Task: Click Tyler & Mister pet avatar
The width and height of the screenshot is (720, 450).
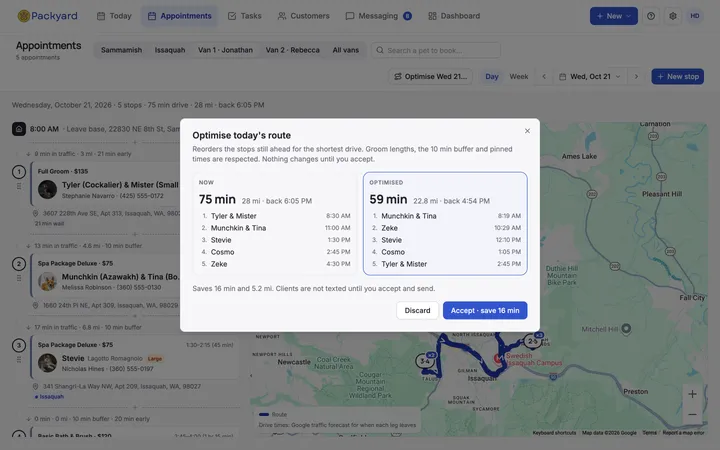Action: coord(47,190)
